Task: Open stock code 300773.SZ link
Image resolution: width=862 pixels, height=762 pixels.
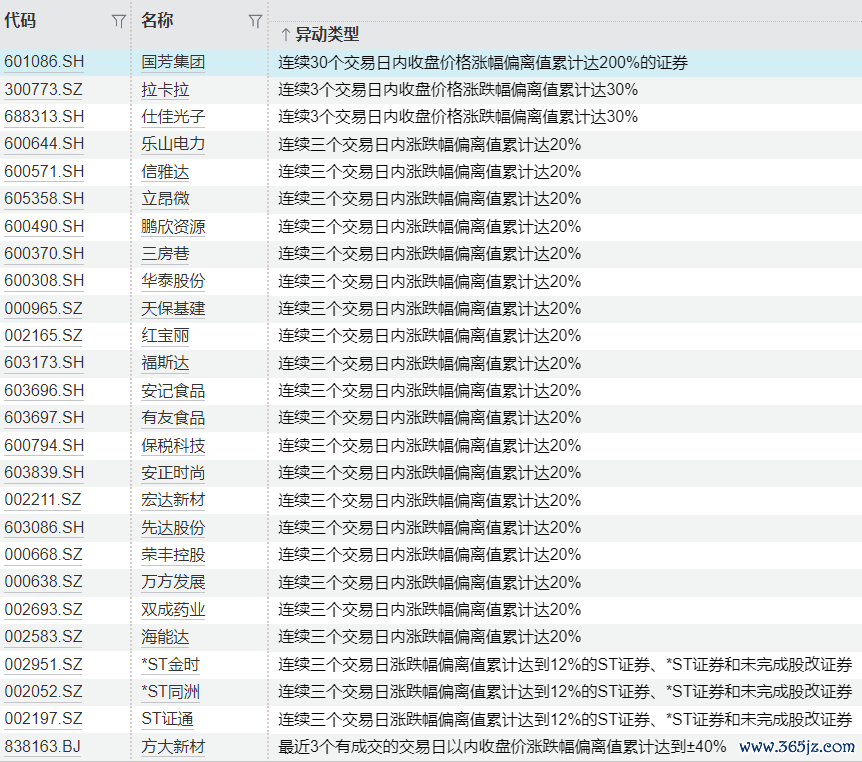Action: coord(43,90)
